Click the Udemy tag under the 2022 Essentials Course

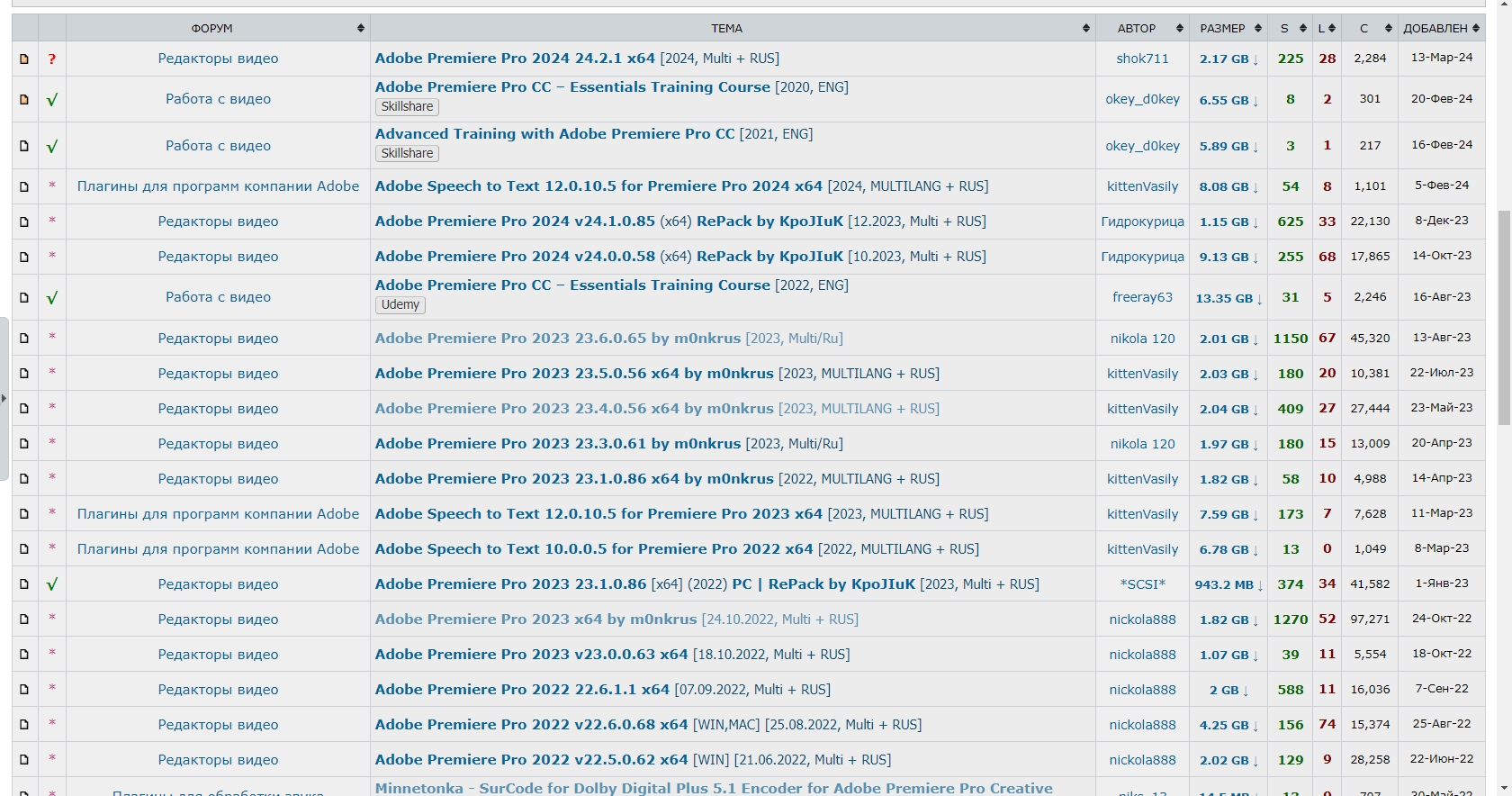coord(400,304)
